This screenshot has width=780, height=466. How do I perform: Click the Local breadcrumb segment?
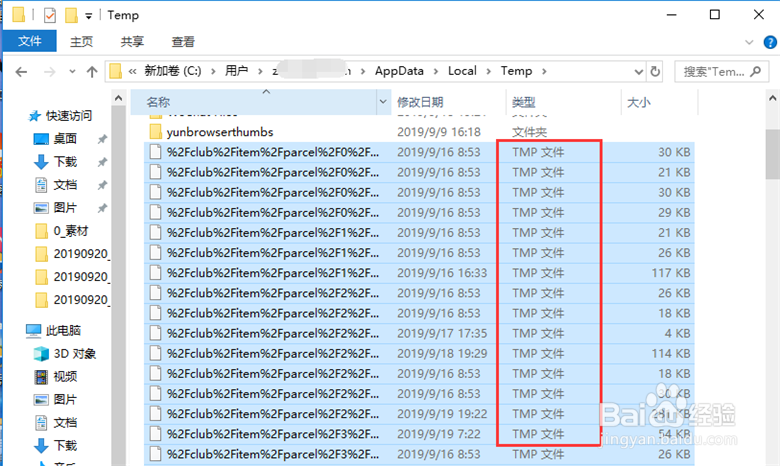[x=462, y=71]
